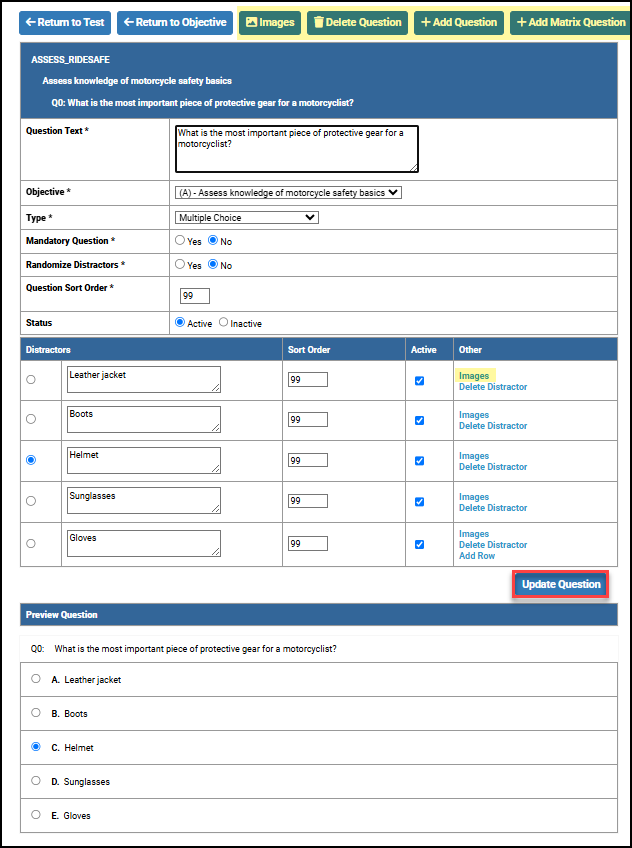This screenshot has width=632, height=848.
Task: Click the Question Sort Order field
Action: [x=194, y=296]
